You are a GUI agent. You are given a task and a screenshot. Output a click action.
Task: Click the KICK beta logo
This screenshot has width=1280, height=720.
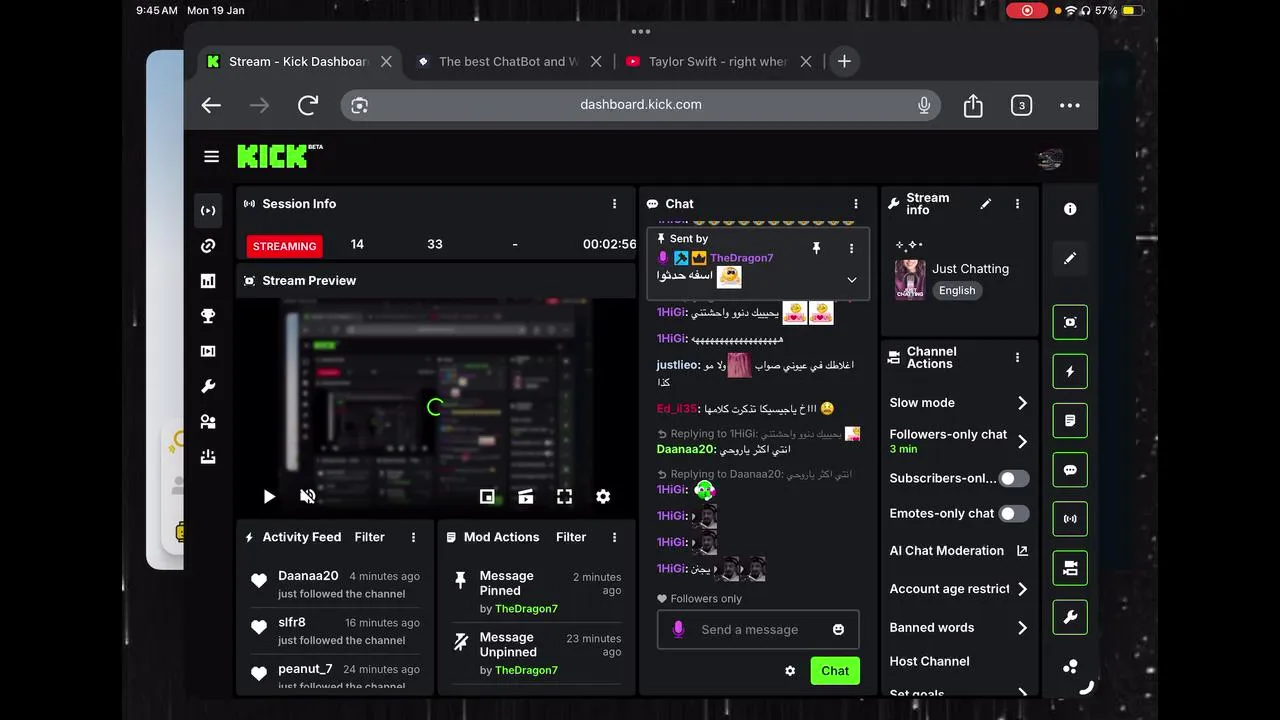point(280,156)
